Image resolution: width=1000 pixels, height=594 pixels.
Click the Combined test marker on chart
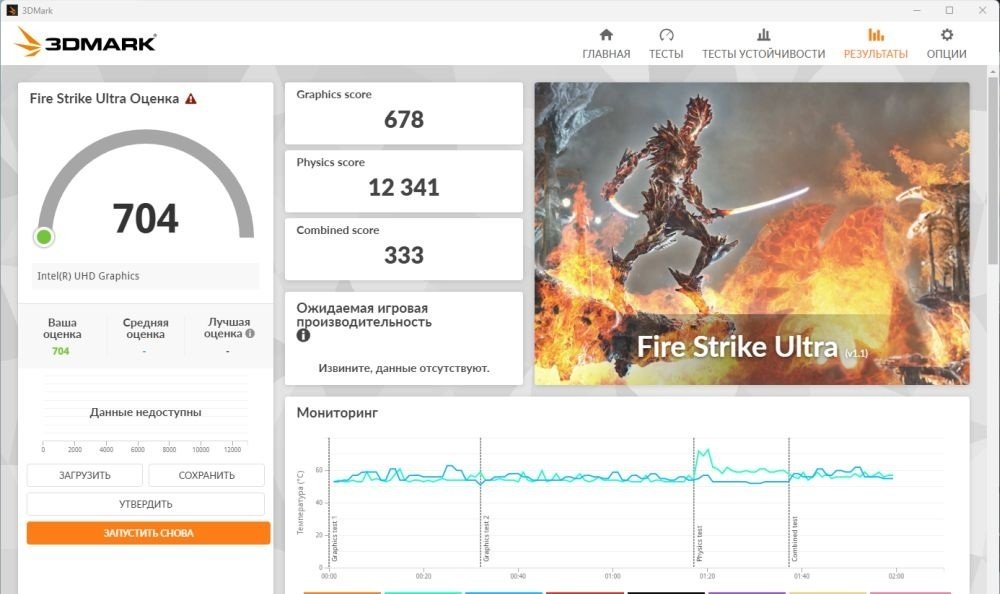(x=795, y=539)
